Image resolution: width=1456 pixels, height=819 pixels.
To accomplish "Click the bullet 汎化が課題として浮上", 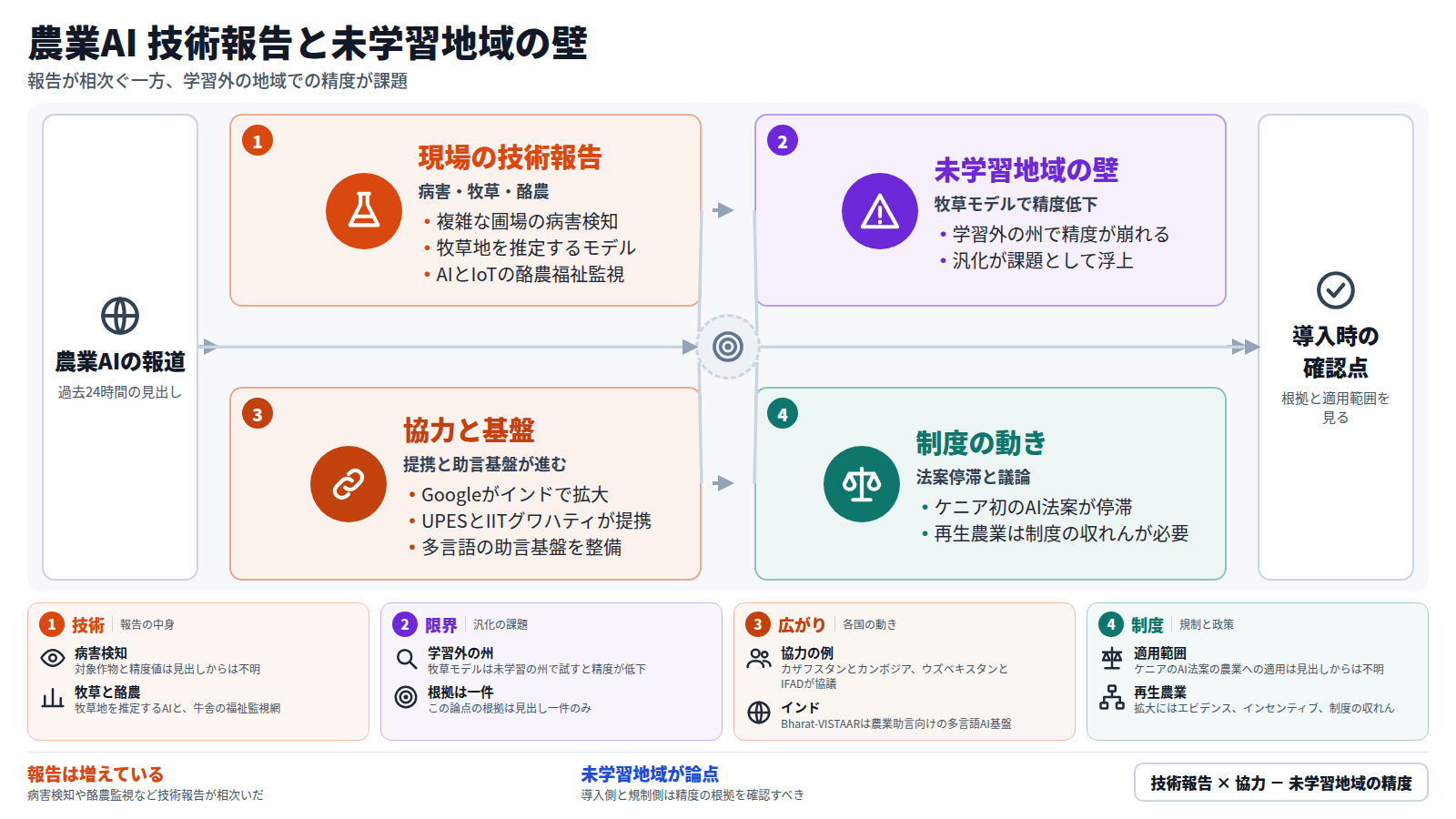I will pyautogui.click(x=1043, y=260).
